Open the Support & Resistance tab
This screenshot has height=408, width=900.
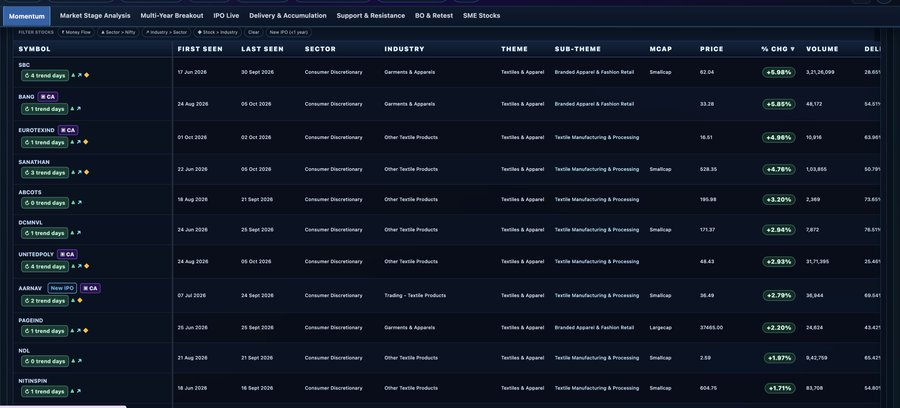pyautogui.click(x=371, y=16)
